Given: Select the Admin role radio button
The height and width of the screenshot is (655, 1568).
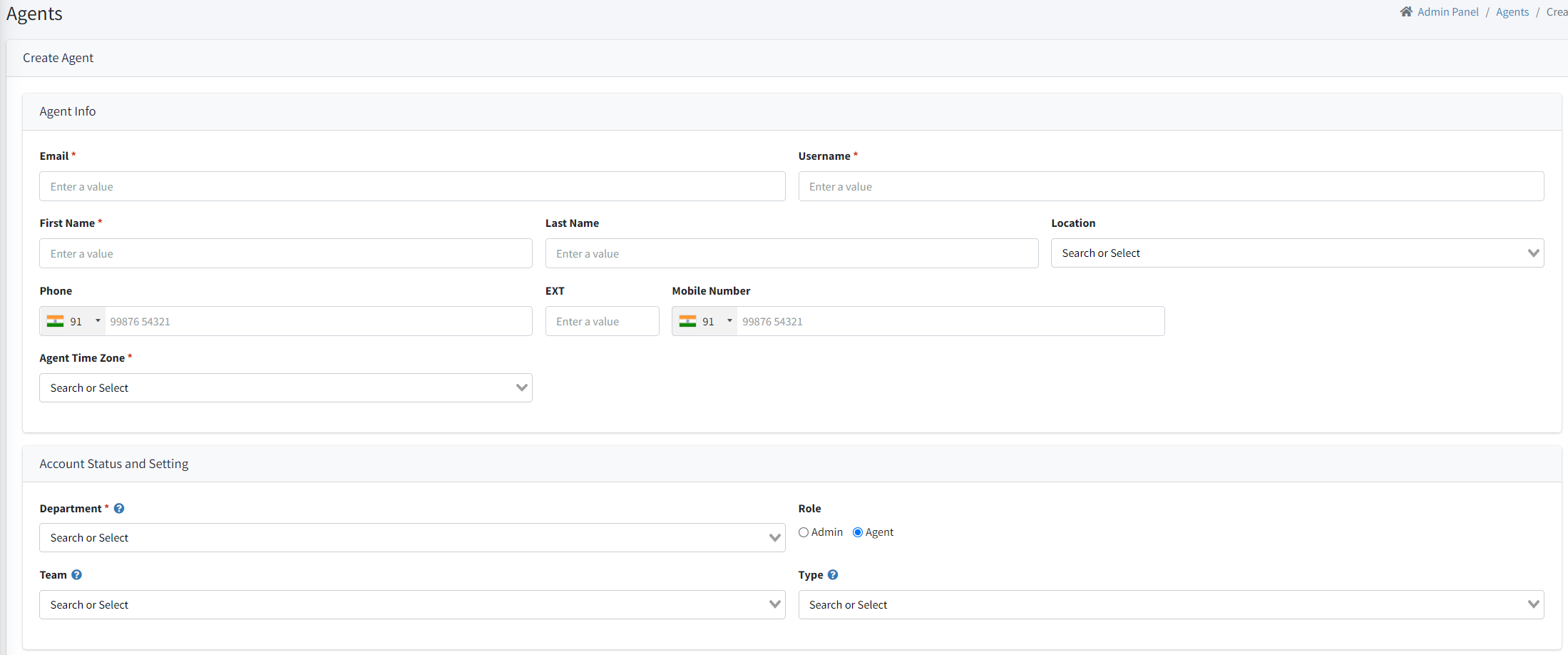Looking at the screenshot, I should (x=804, y=532).
